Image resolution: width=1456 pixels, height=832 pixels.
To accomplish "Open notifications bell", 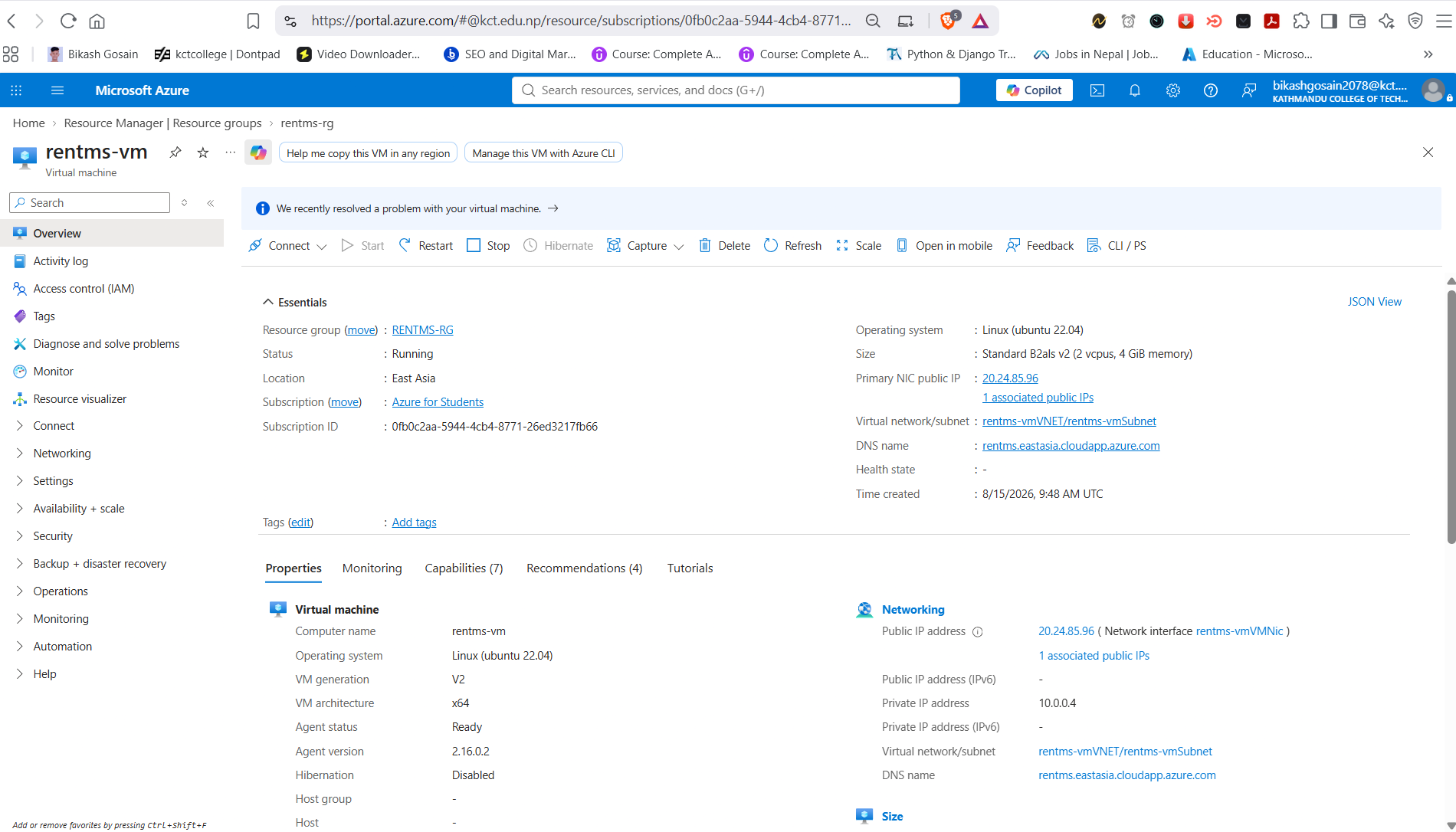I will [1135, 90].
